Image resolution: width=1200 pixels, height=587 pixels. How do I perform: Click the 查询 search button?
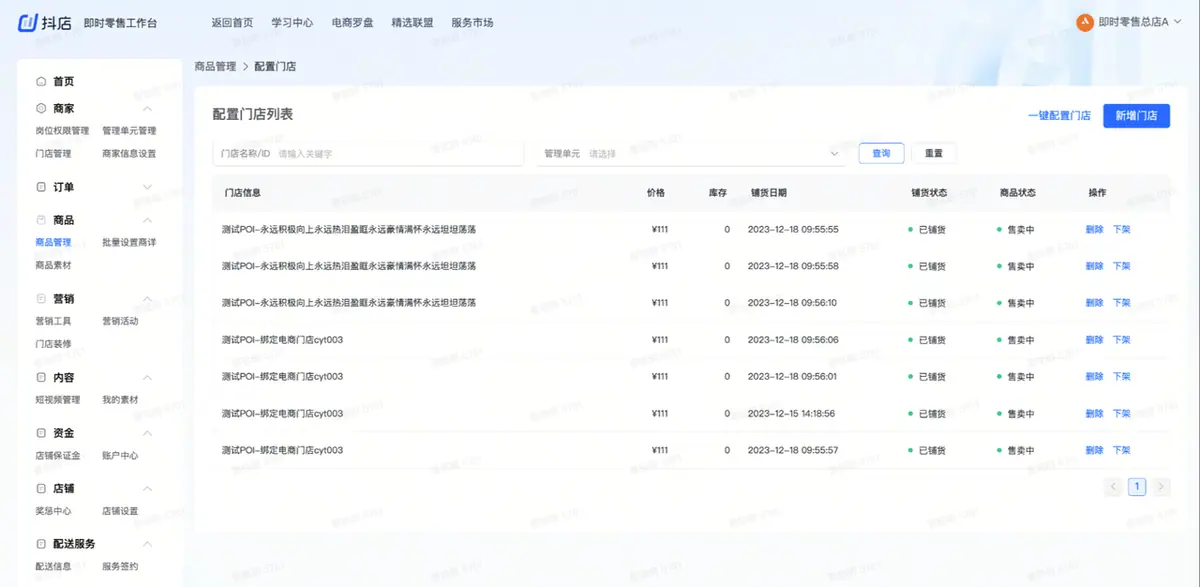881,154
